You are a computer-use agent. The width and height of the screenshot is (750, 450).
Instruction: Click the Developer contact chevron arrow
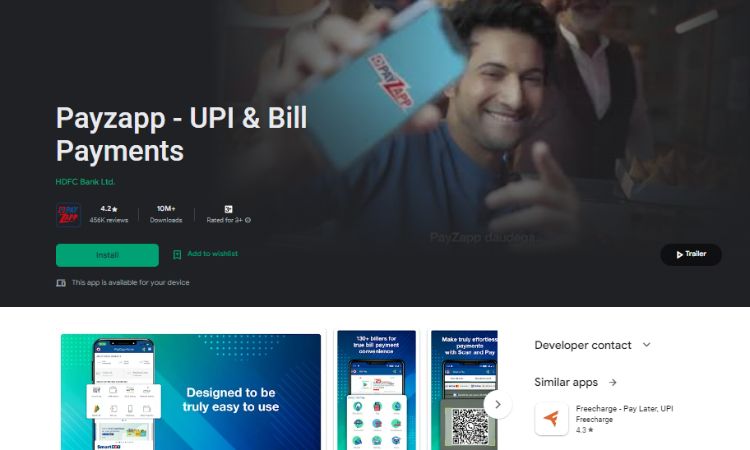coord(646,345)
